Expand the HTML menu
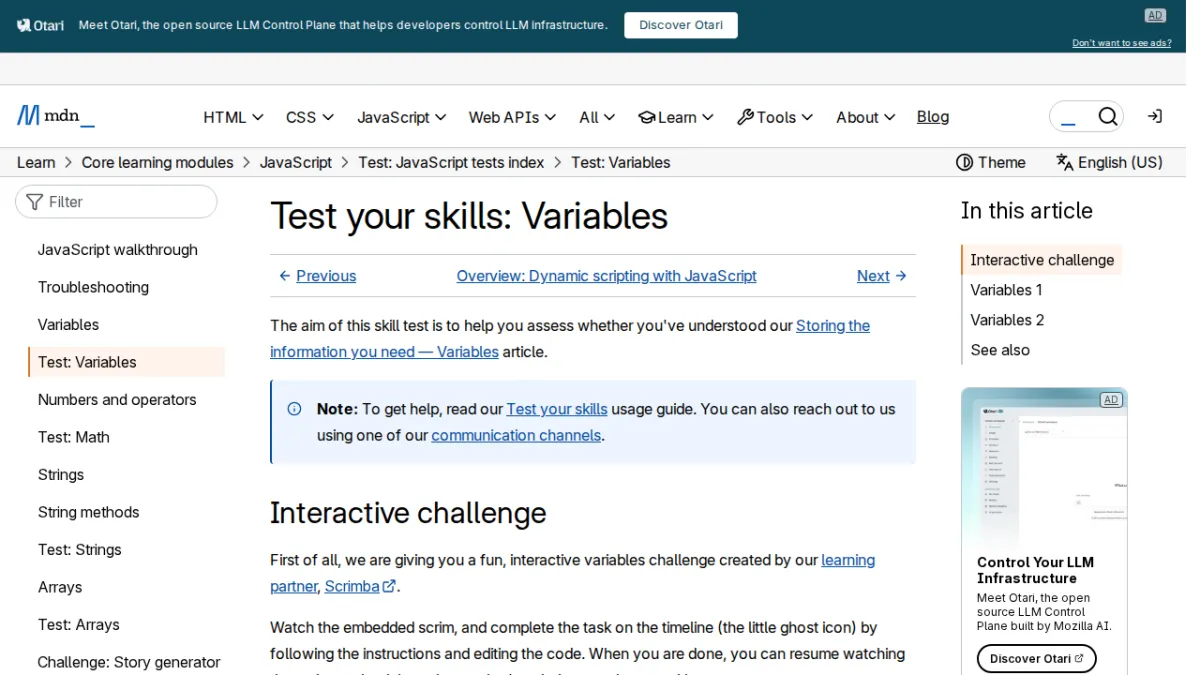This screenshot has width=1200, height=675. pos(233,117)
